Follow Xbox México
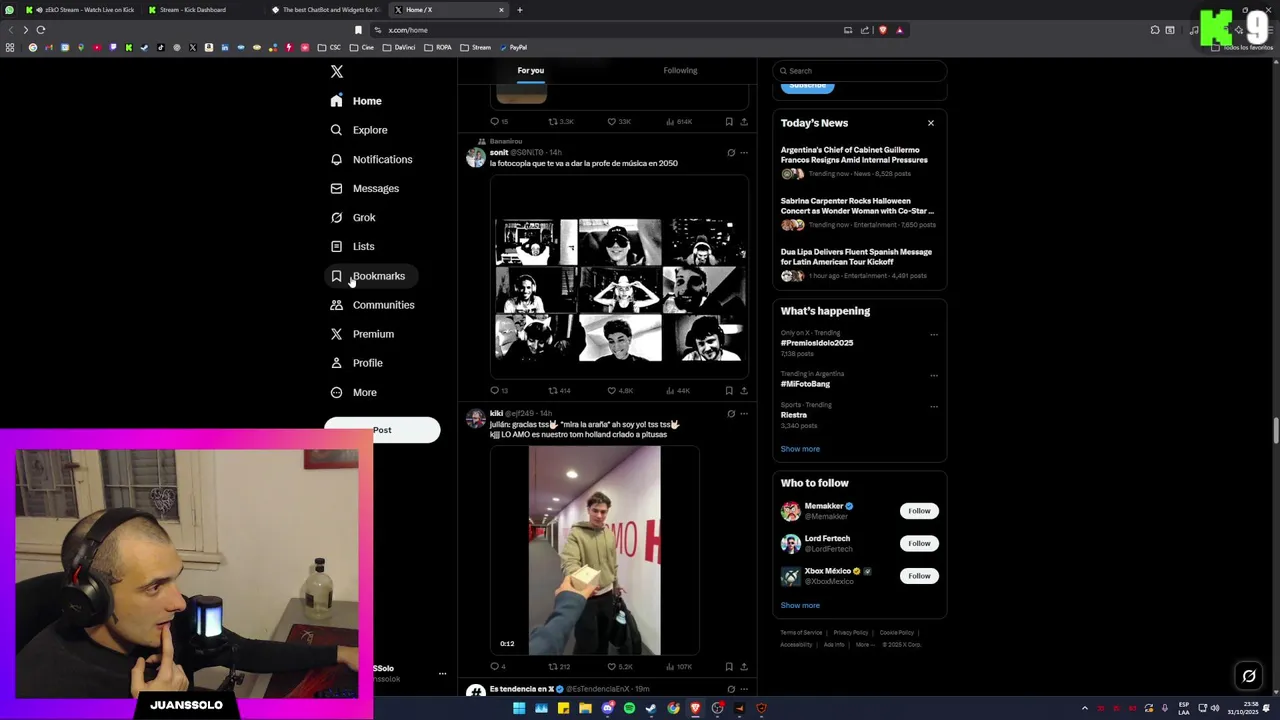This screenshot has width=1280, height=720. click(919, 576)
